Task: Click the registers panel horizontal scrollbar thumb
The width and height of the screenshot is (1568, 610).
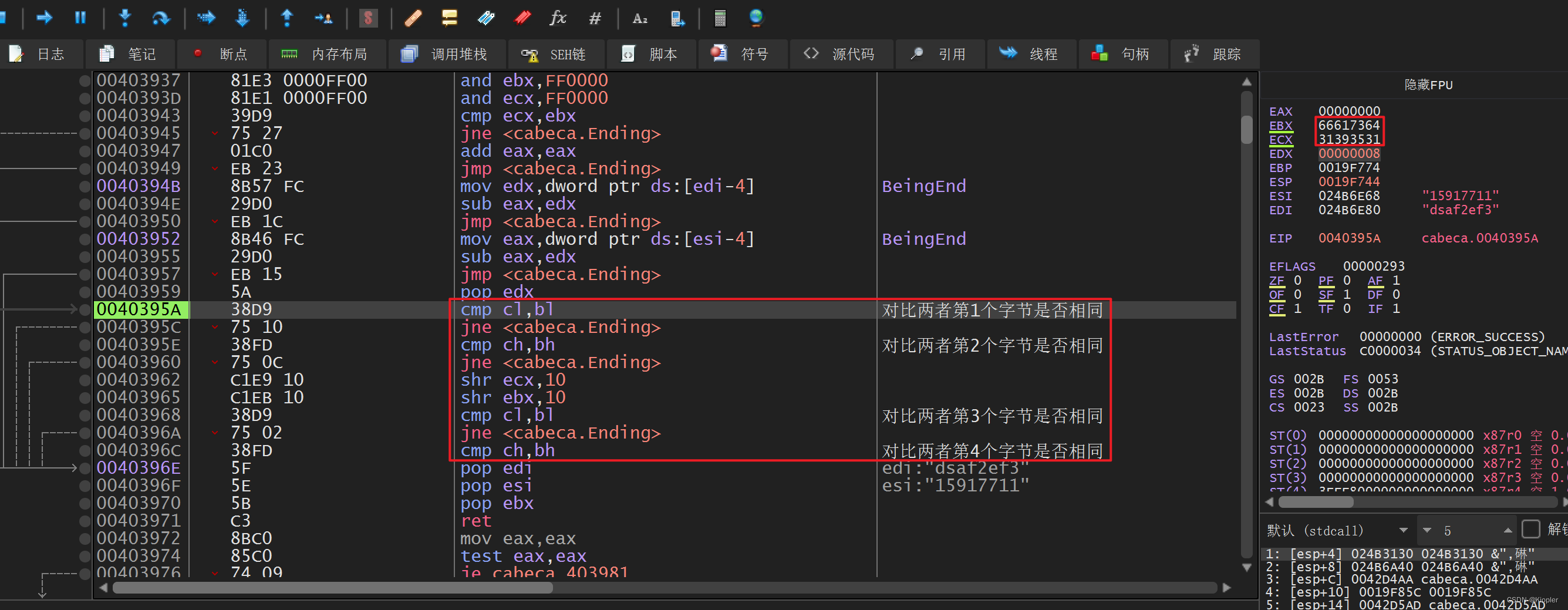Action: click(x=1316, y=502)
